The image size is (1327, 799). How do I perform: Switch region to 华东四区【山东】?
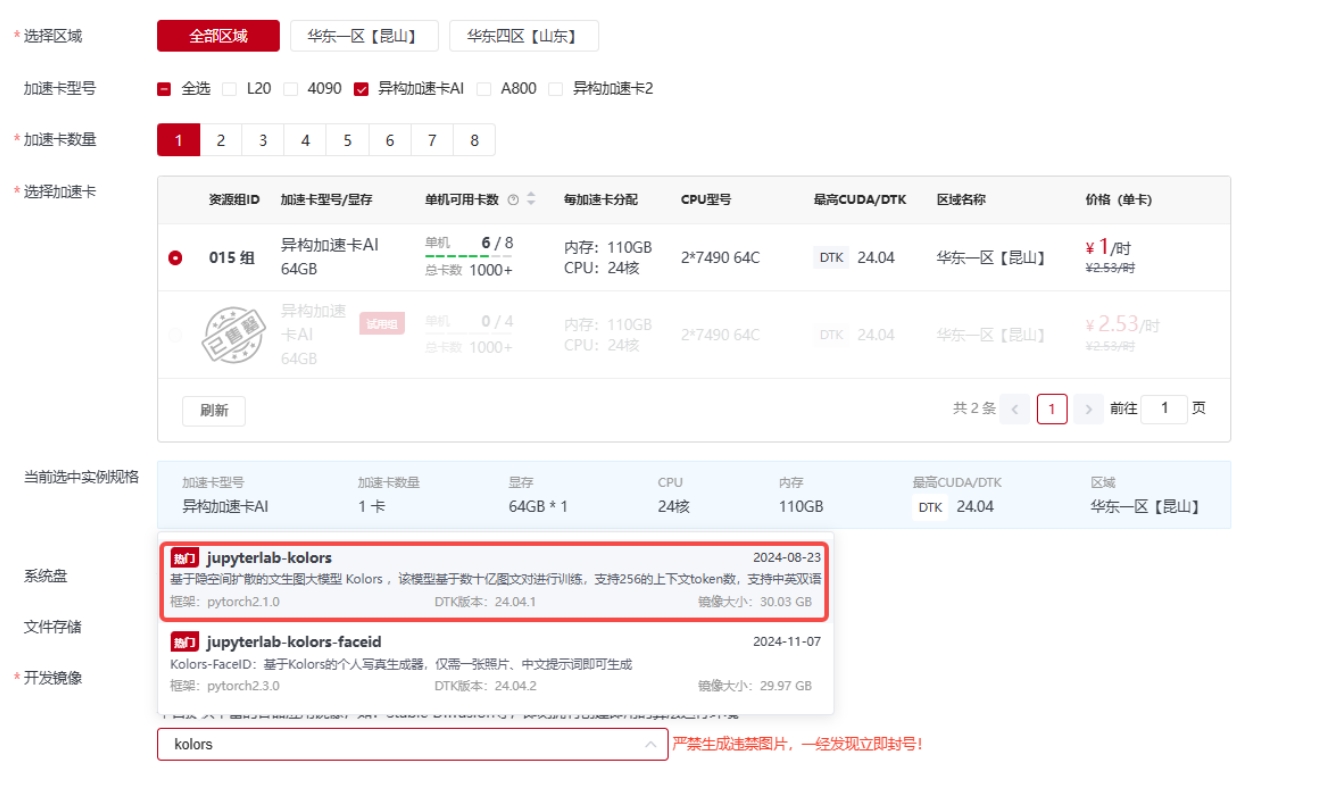(523, 37)
